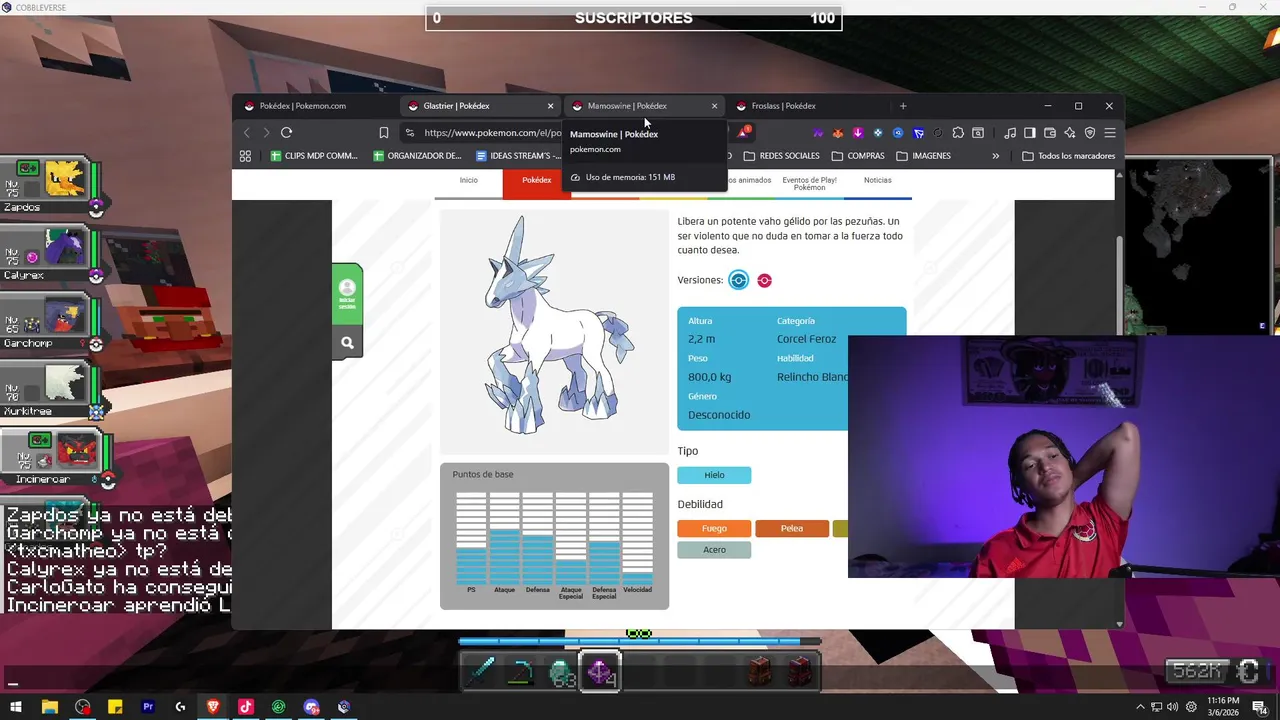Open the browser hamburger main menu
This screenshot has width=1280, height=720.
click(1110, 132)
